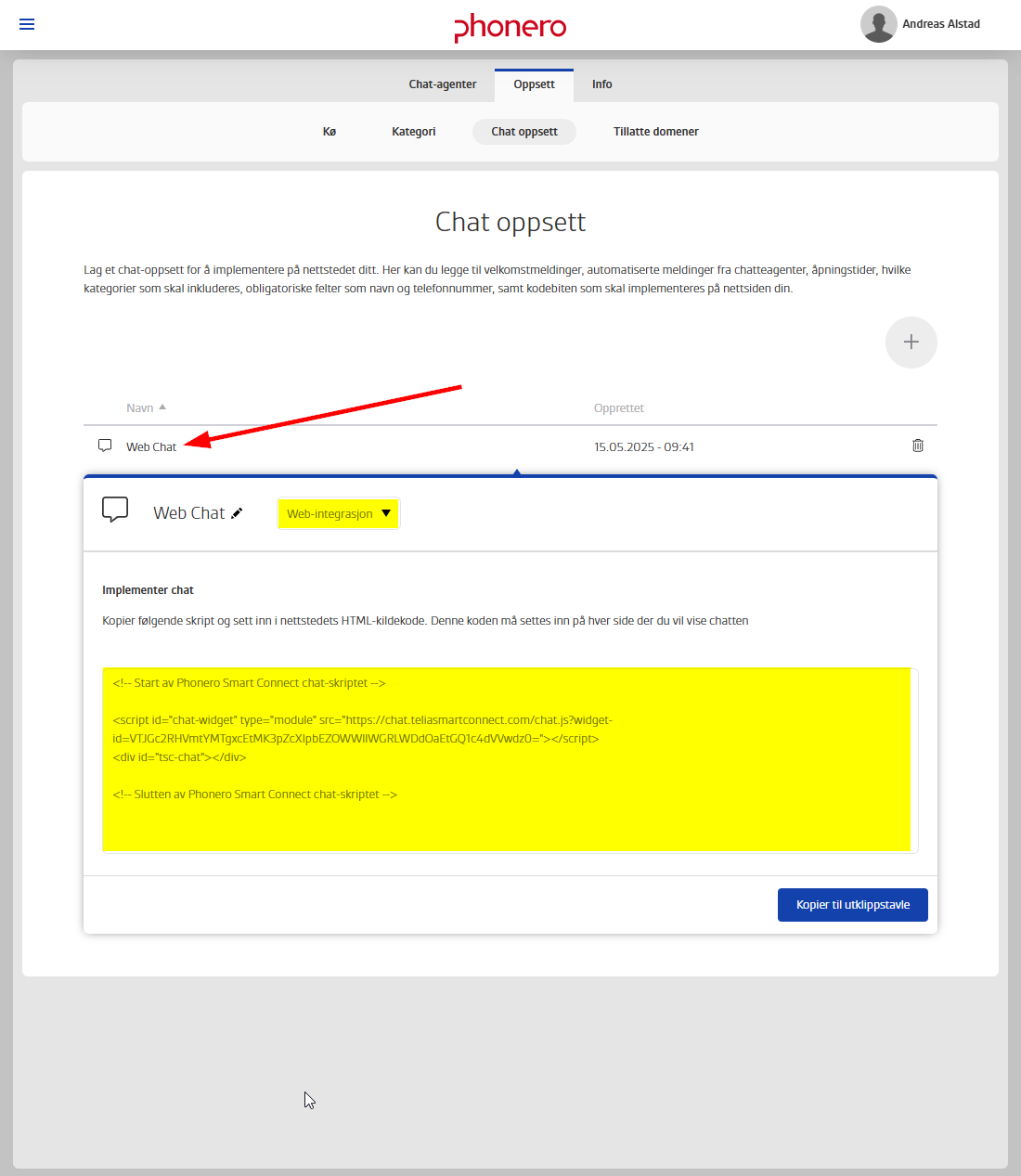Click the Phonero logo
Viewport: 1021px width, 1176px height.
(510, 27)
